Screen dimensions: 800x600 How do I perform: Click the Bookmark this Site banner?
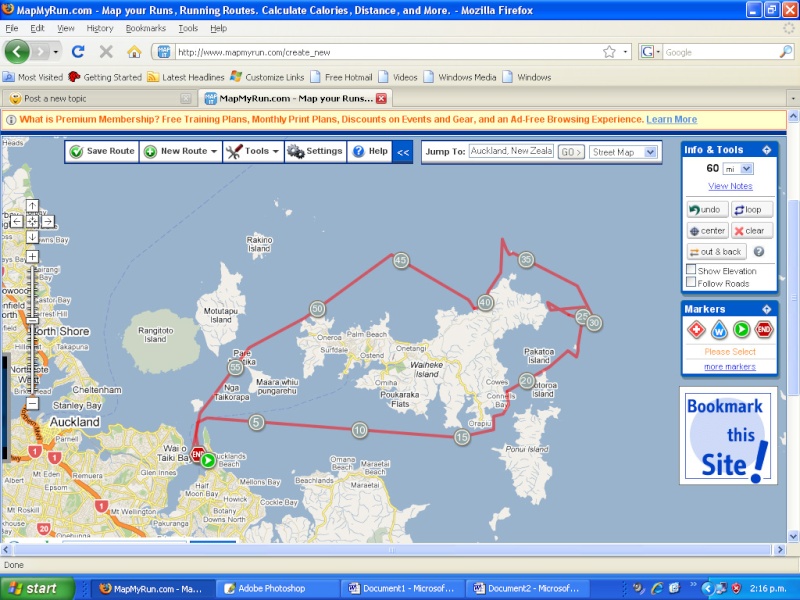click(729, 436)
